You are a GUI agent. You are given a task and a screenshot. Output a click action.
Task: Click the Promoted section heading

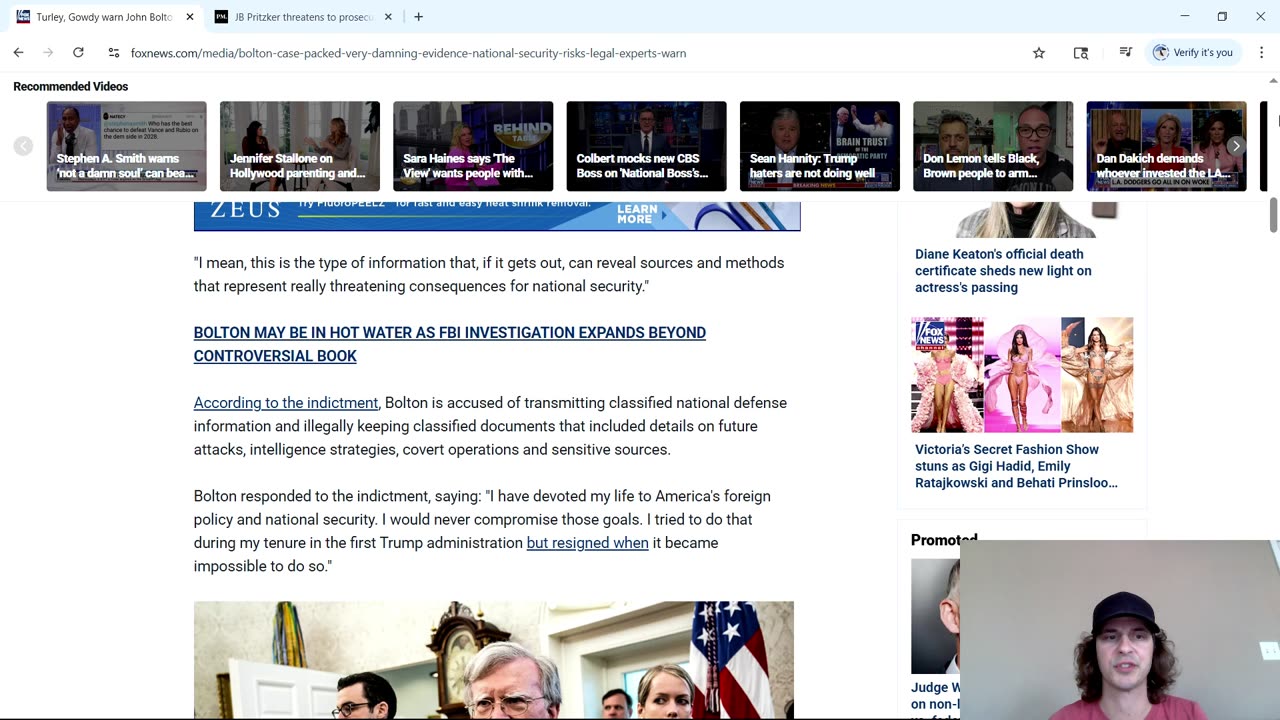pyautogui.click(x=944, y=540)
